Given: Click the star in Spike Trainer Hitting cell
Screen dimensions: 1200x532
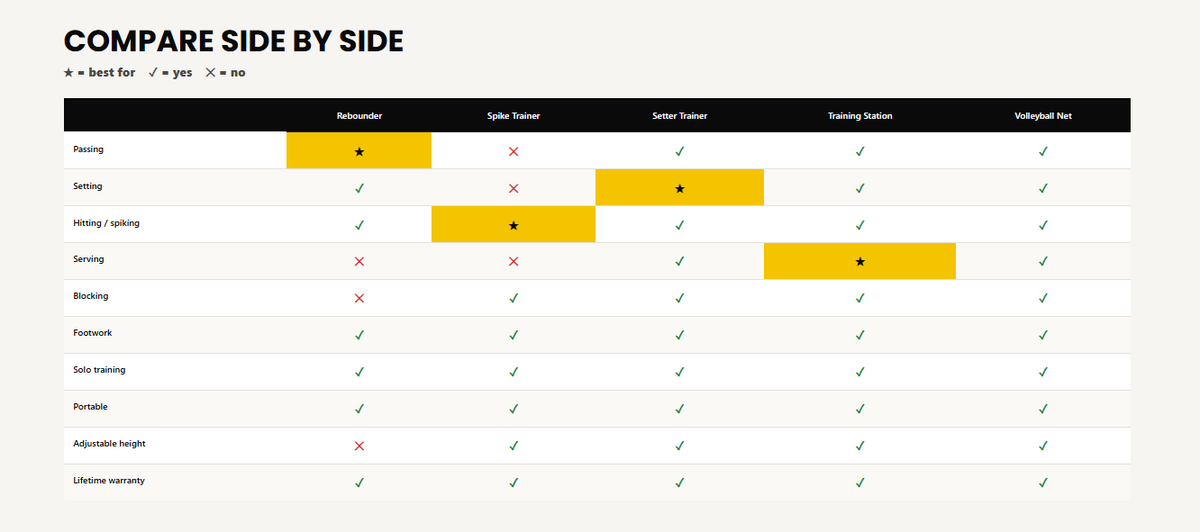Looking at the screenshot, I should click(513, 225).
